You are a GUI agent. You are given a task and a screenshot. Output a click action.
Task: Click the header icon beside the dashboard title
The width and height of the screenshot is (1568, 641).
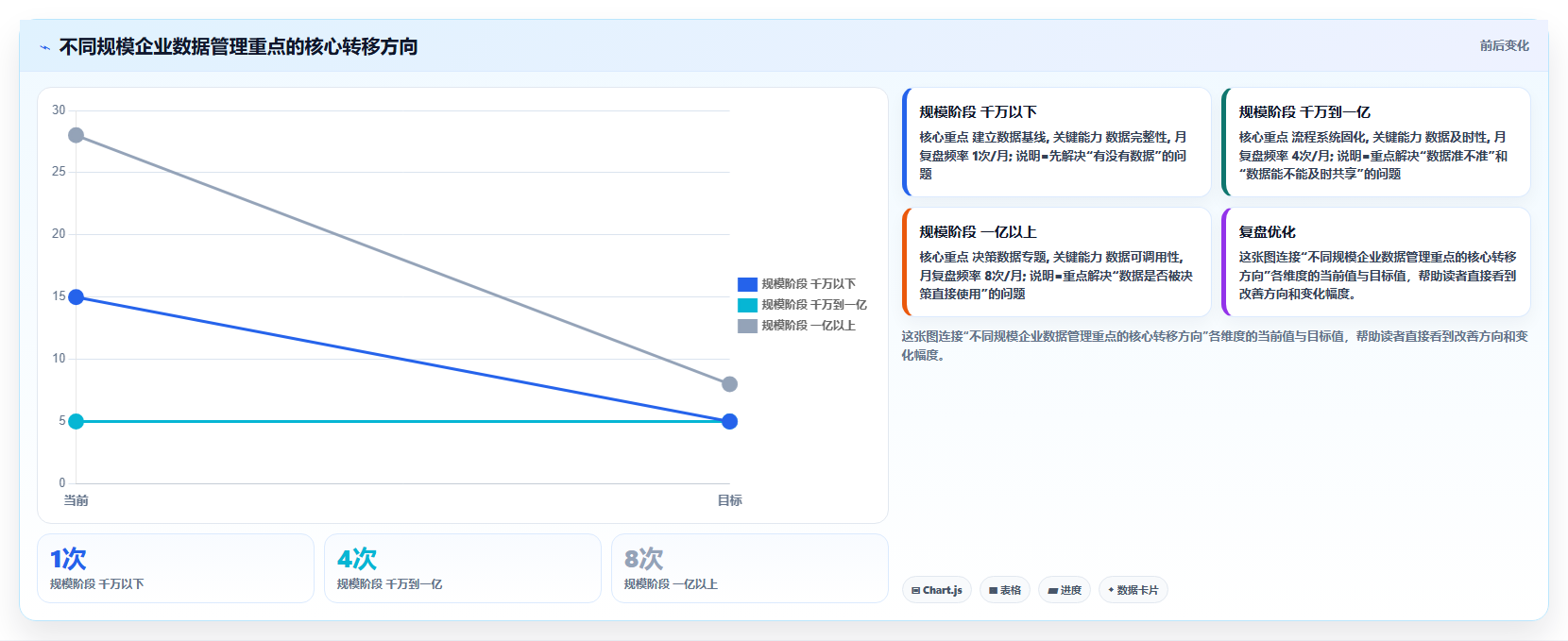tap(44, 47)
